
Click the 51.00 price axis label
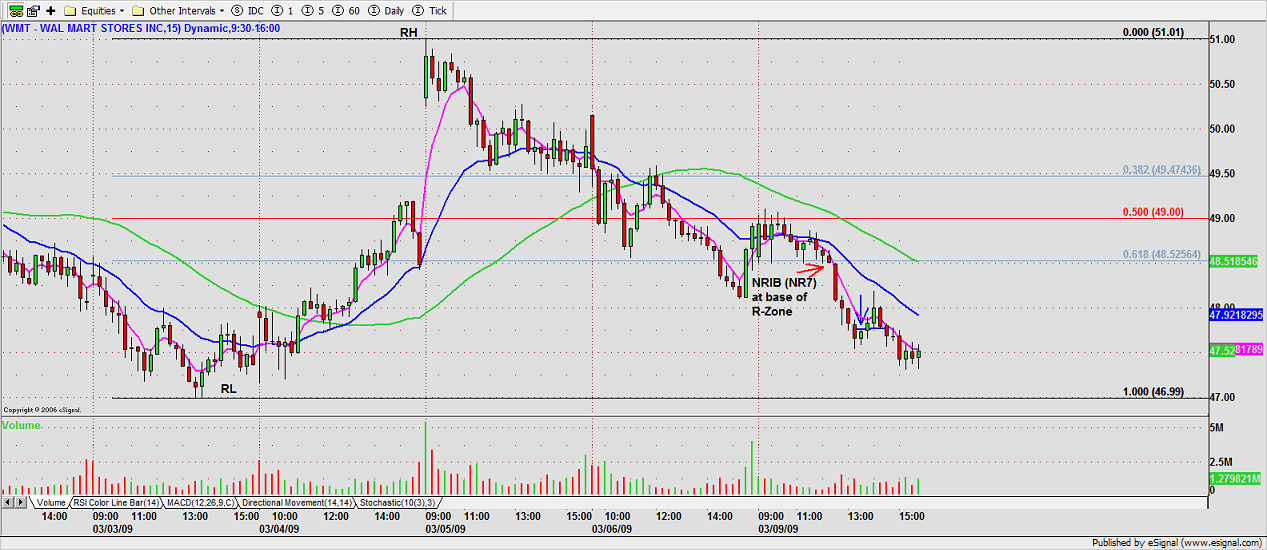[1223, 39]
